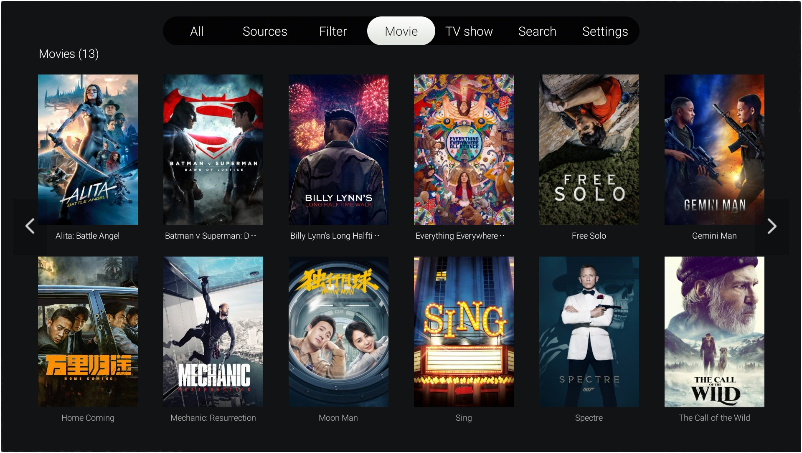Open the Sources tab

click(x=265, y=31)
